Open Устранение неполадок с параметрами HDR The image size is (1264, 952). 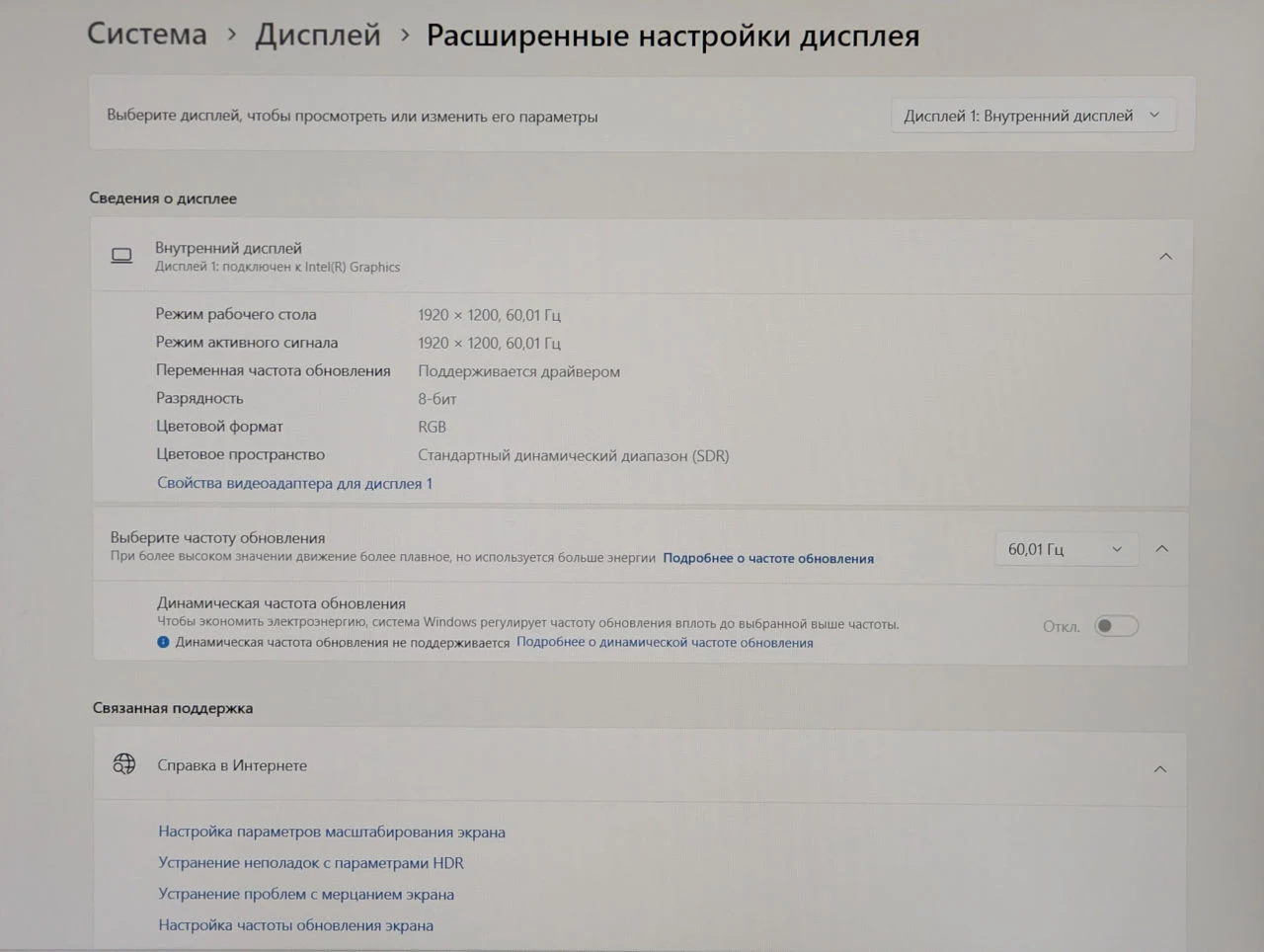tap(311, 862)
